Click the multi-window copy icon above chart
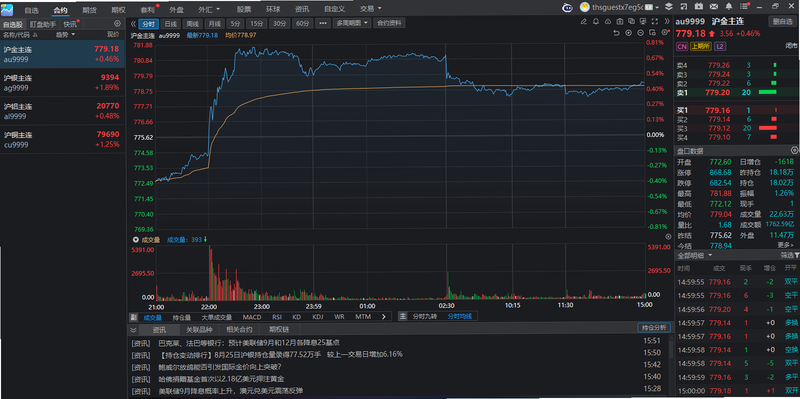Viewport: 800px width, 399px height. point(632,21)
